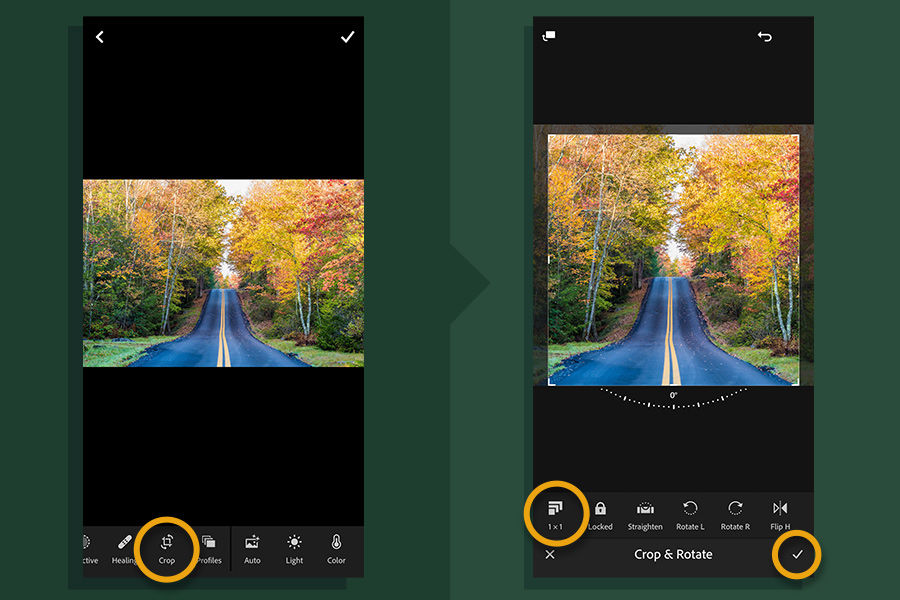Image resolution: width=900 pixels, height=600 pixels.
Task: Rotate the photo right with Rotate R
Action: [735, 510]
